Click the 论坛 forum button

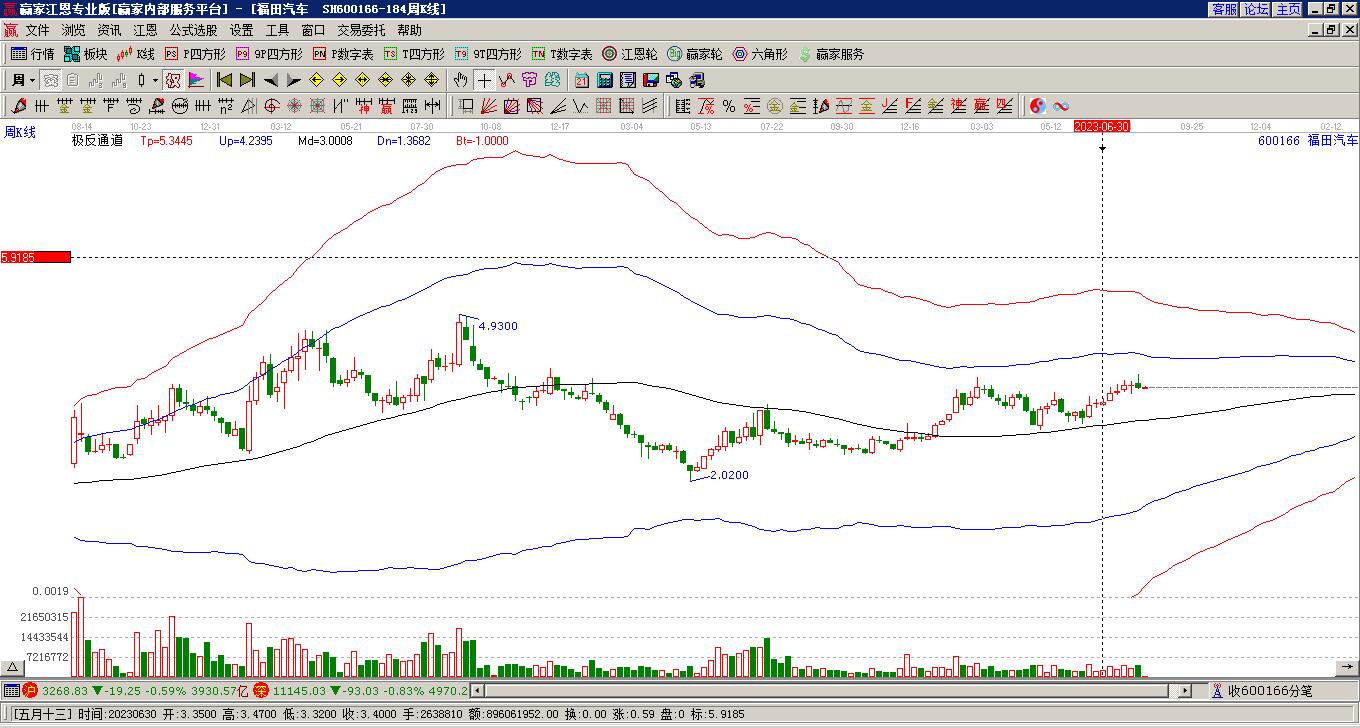[1256, 9]
